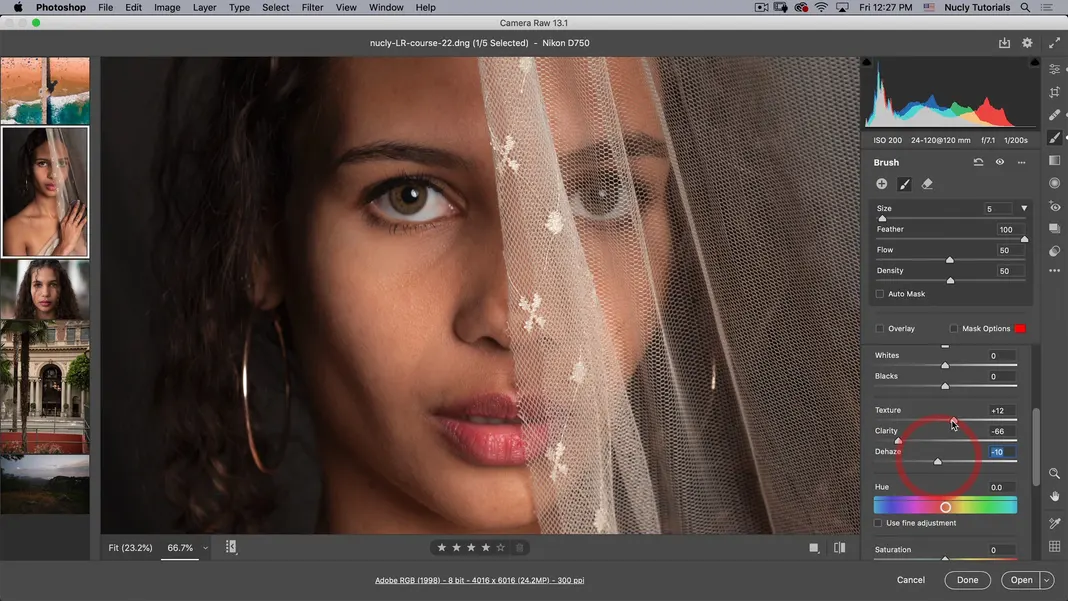Toggle Brush adjustments visibility eye
The height and width of the screenshot is (601, 1068).
pos(999,162)
